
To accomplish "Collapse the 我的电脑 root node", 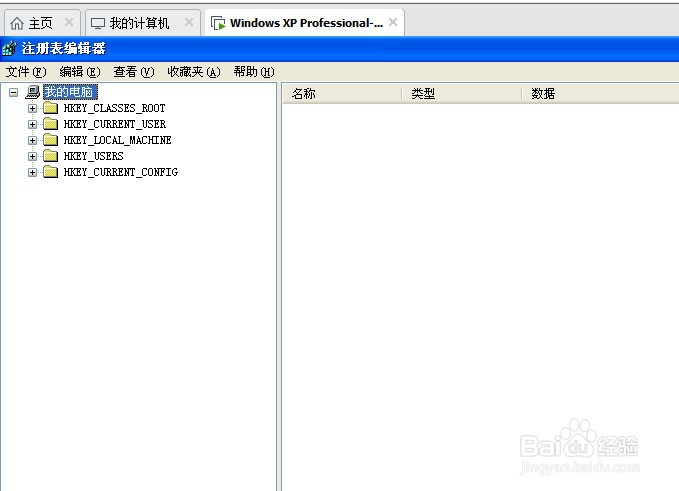I will click(13, 92).
